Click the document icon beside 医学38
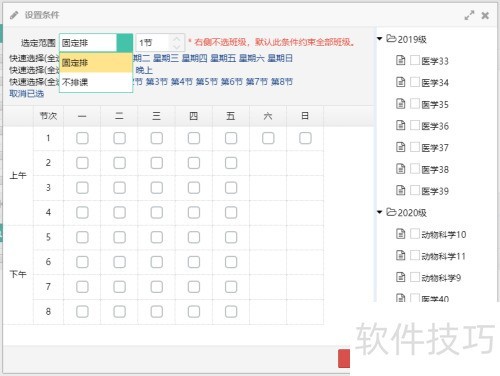The height and width of the screenshot is (376, 500). [400, 169]
